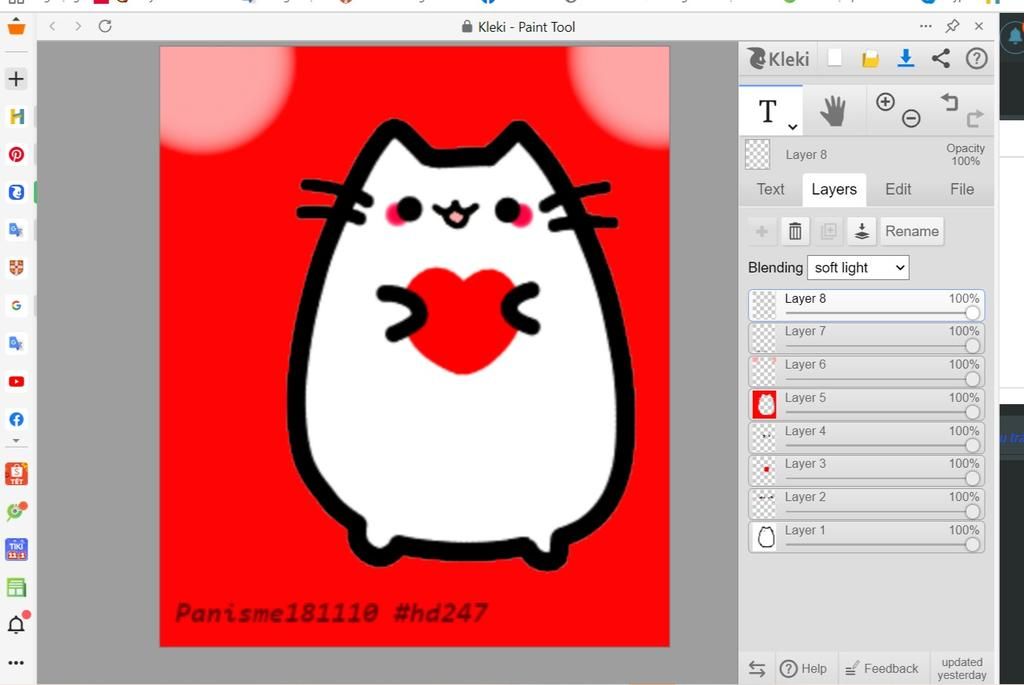The width and height of the screenshot is (1024, 685).
Task: Open an image with the folder icon
Action: (870, 59)
